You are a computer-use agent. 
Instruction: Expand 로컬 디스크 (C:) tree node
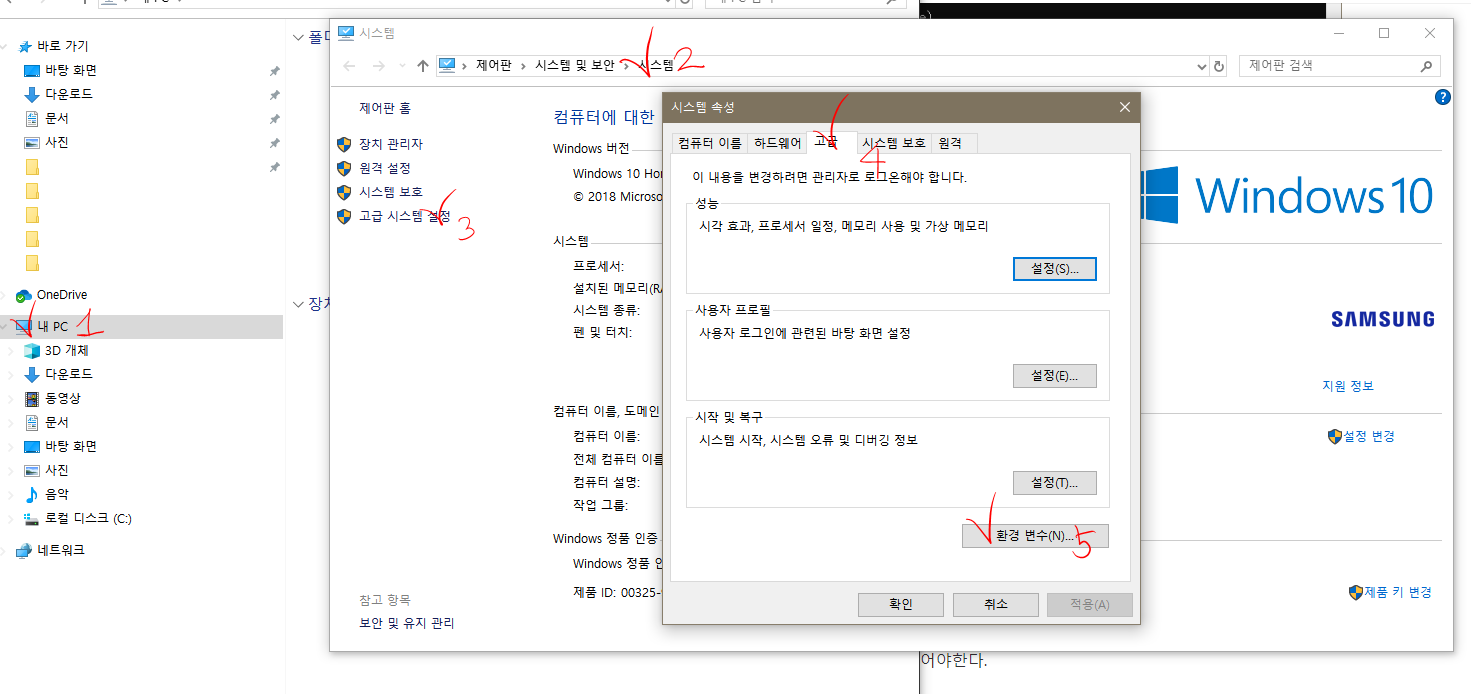click(12, 518)
